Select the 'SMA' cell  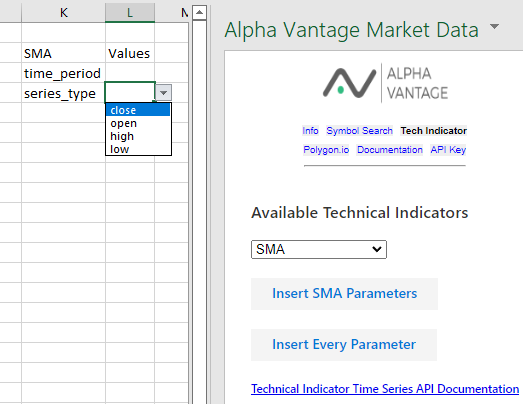63,53
